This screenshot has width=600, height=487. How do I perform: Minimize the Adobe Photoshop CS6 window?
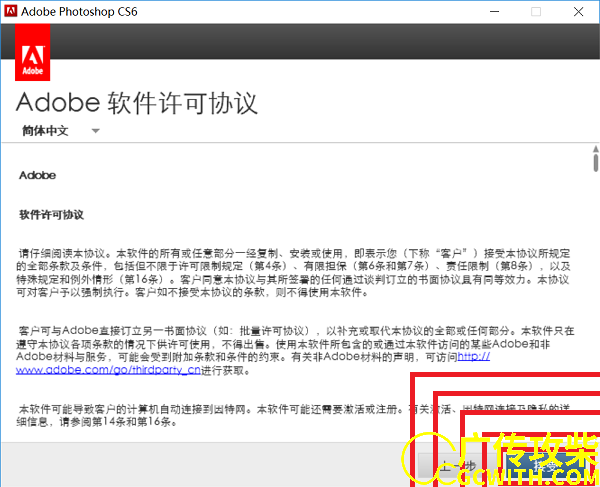click(x=495, y=11)
